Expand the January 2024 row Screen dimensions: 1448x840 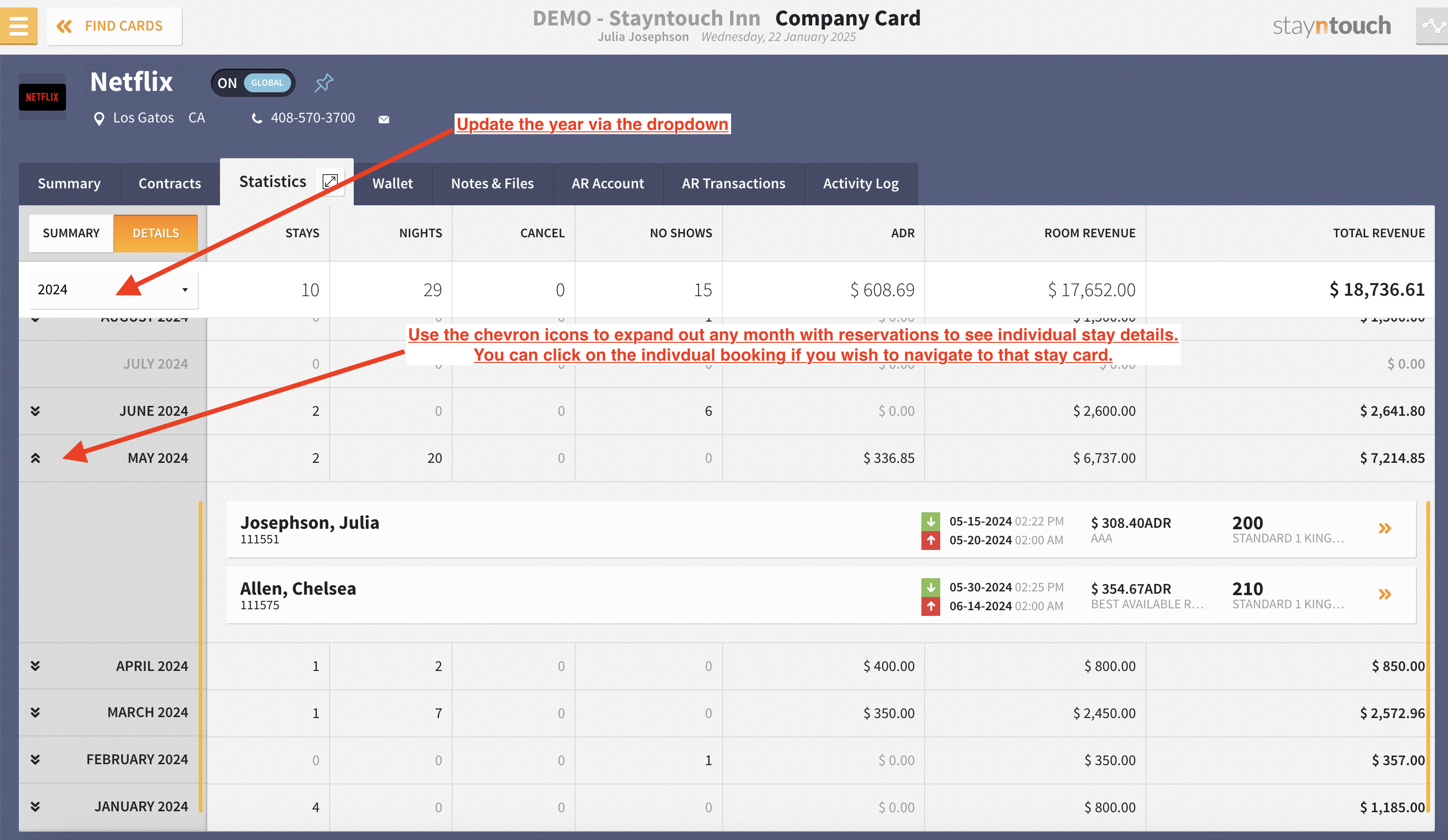pos(35,807)
